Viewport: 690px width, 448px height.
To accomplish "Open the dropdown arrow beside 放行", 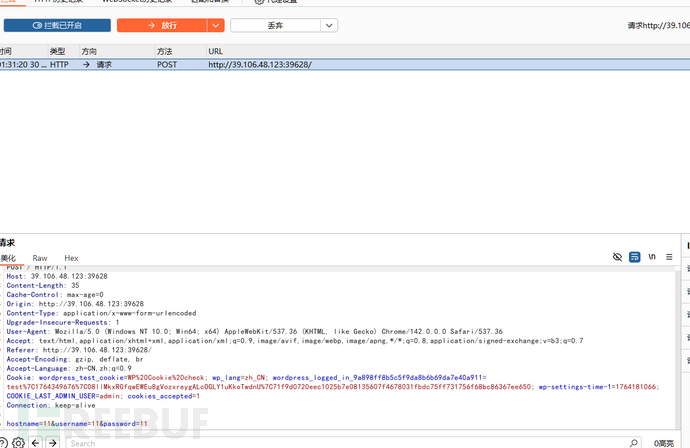I will coord(216,25).
